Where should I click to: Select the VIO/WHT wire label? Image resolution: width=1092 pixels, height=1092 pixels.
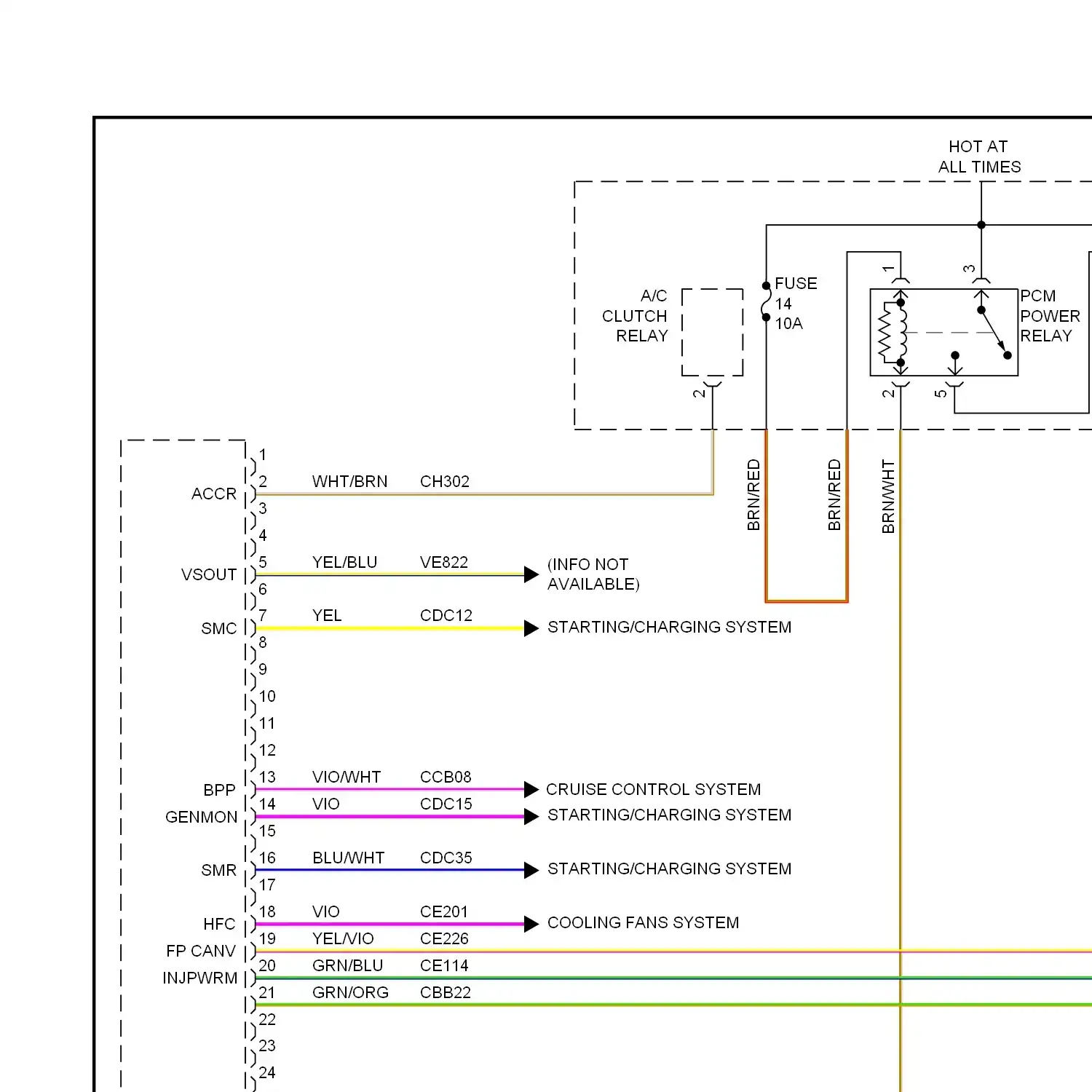(347, 777)
